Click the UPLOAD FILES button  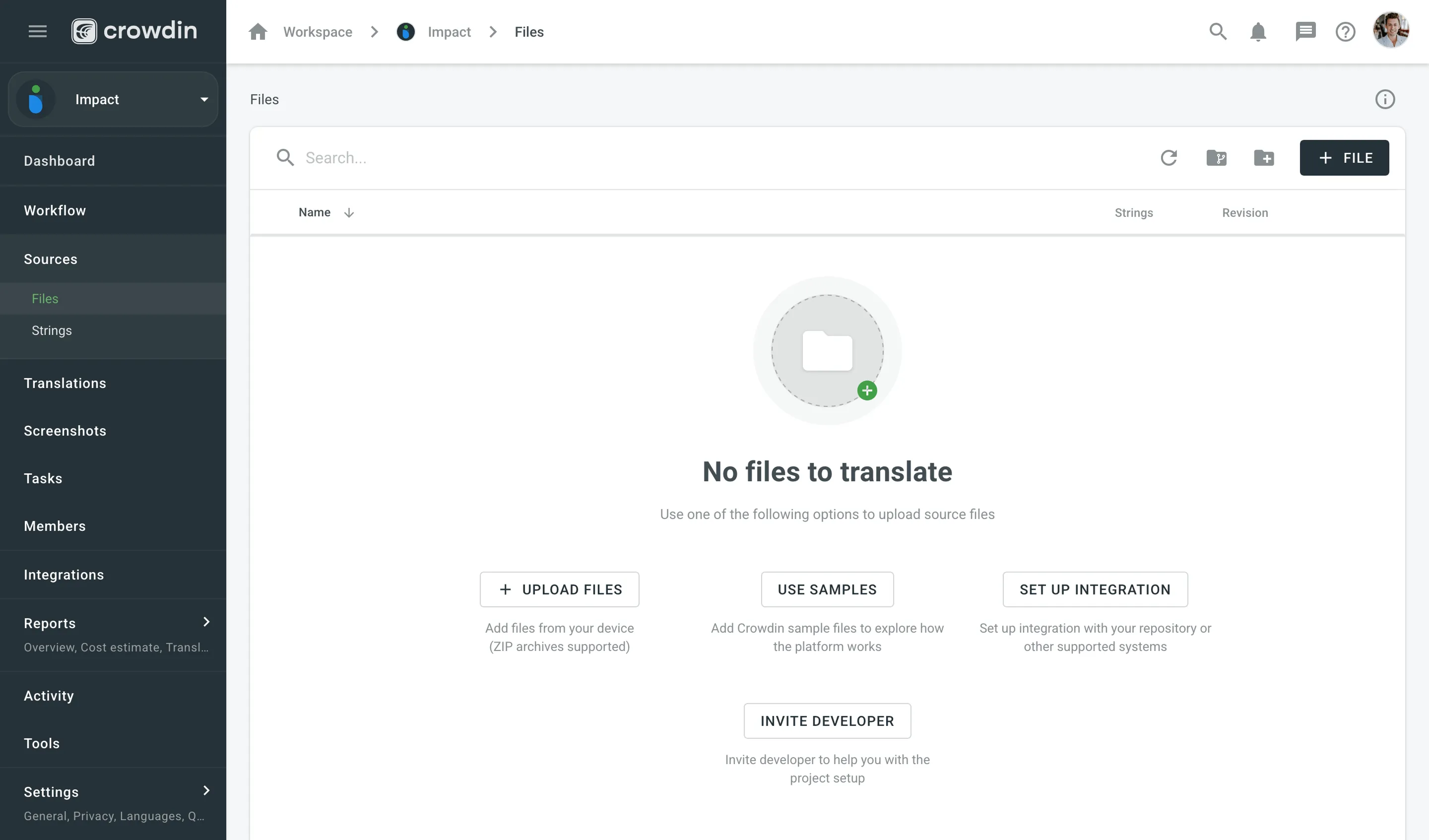[x=559, y=589]
